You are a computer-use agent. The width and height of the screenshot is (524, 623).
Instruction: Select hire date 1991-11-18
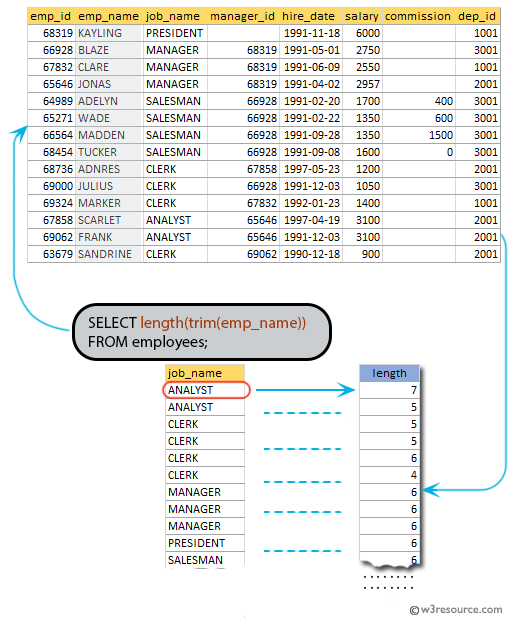pos(310,33)
